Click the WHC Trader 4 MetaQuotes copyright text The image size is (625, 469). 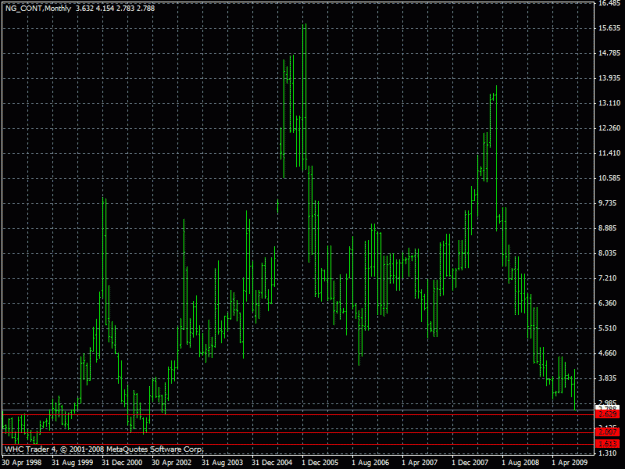click(104, 449)
